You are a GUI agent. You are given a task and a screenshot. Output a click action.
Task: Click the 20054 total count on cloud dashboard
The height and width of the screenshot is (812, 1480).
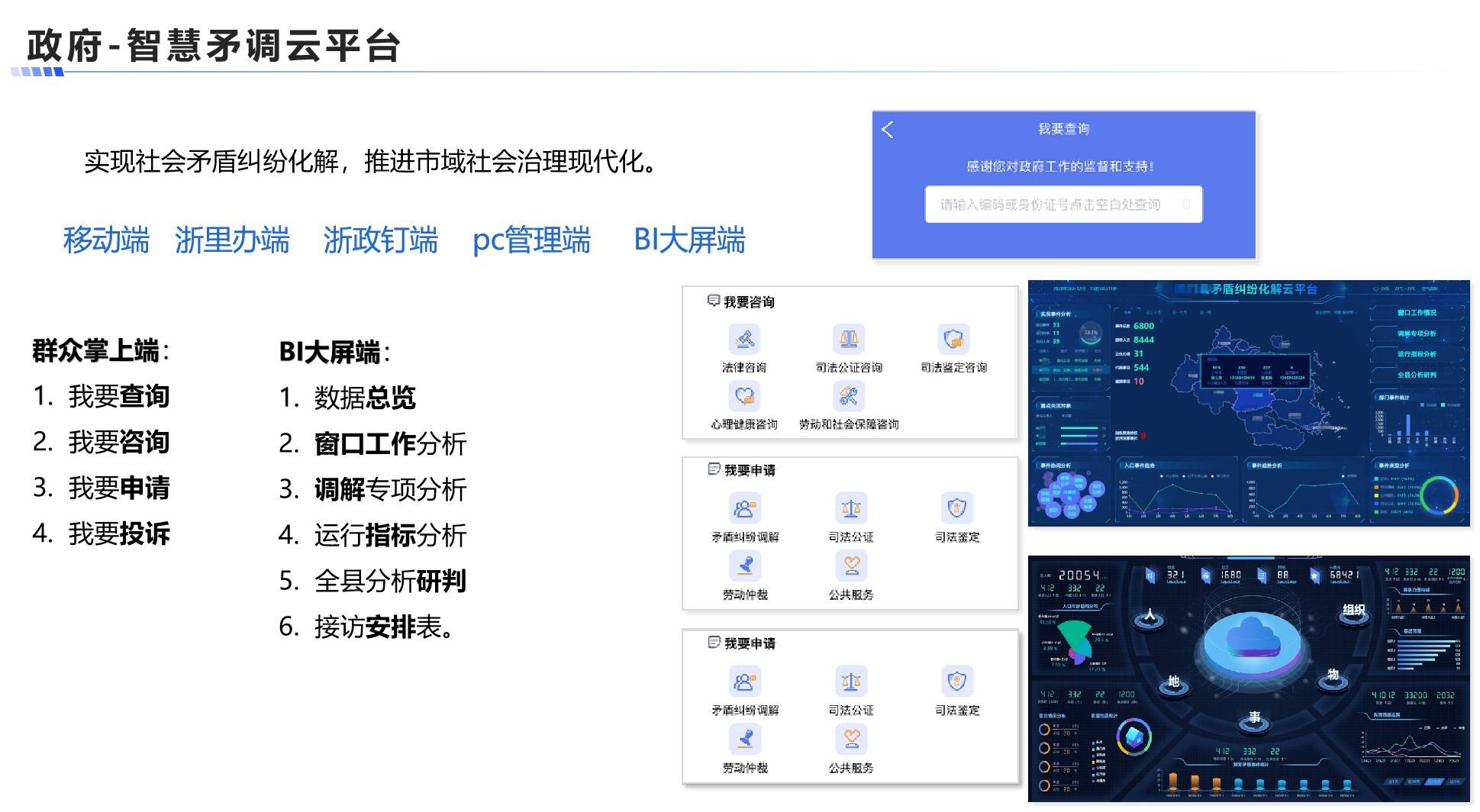coord(1079,575)
